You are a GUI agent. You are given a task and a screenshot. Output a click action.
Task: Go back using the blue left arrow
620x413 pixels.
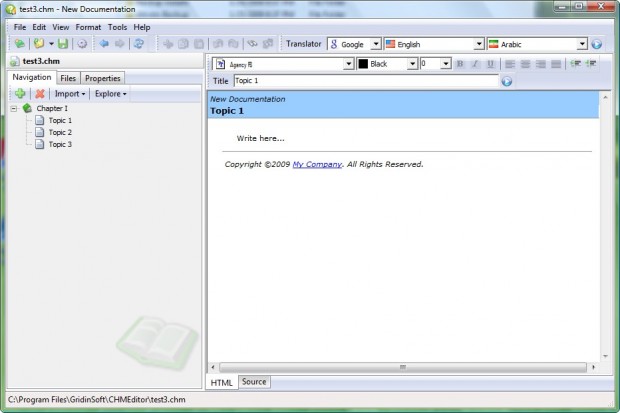pyautogui.click(x=104, y=44)
